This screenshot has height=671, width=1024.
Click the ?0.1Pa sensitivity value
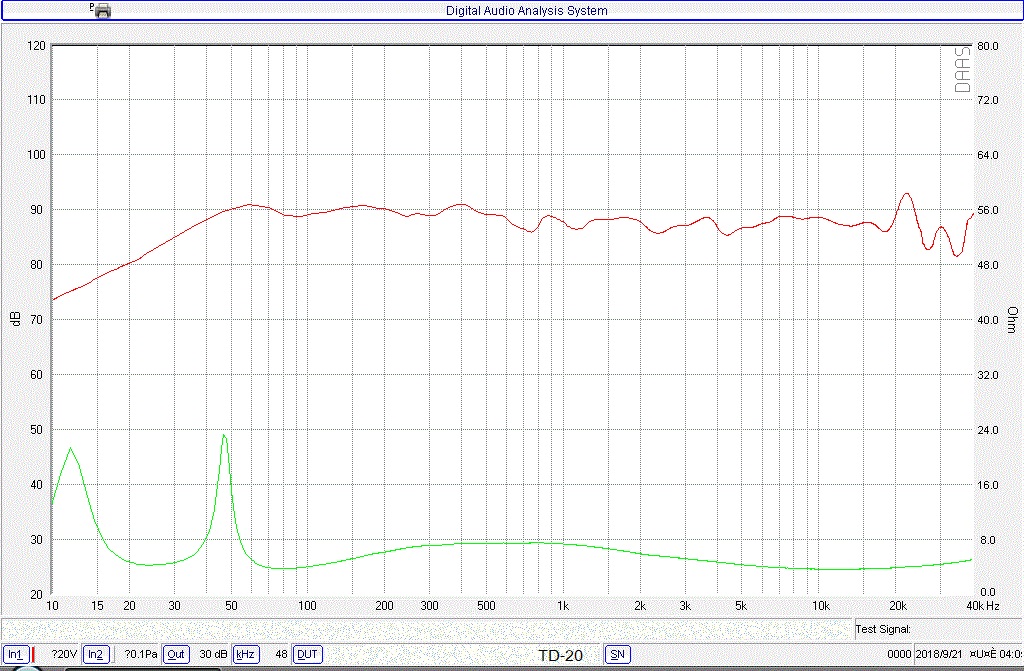tap(141, 655)
